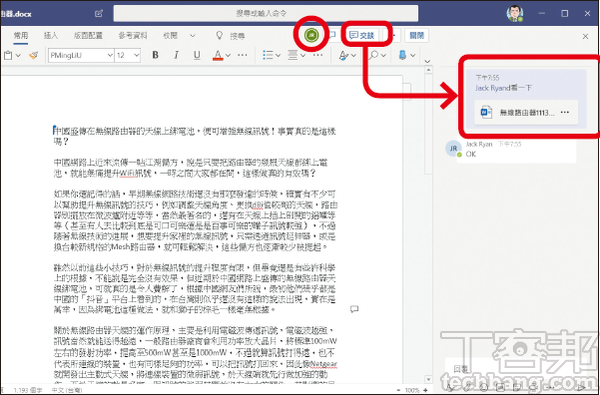Click the 下午7:55 timestamp above the file card
Screen dimensions: 600x395
pyautogui.click(x=487, y=78)
